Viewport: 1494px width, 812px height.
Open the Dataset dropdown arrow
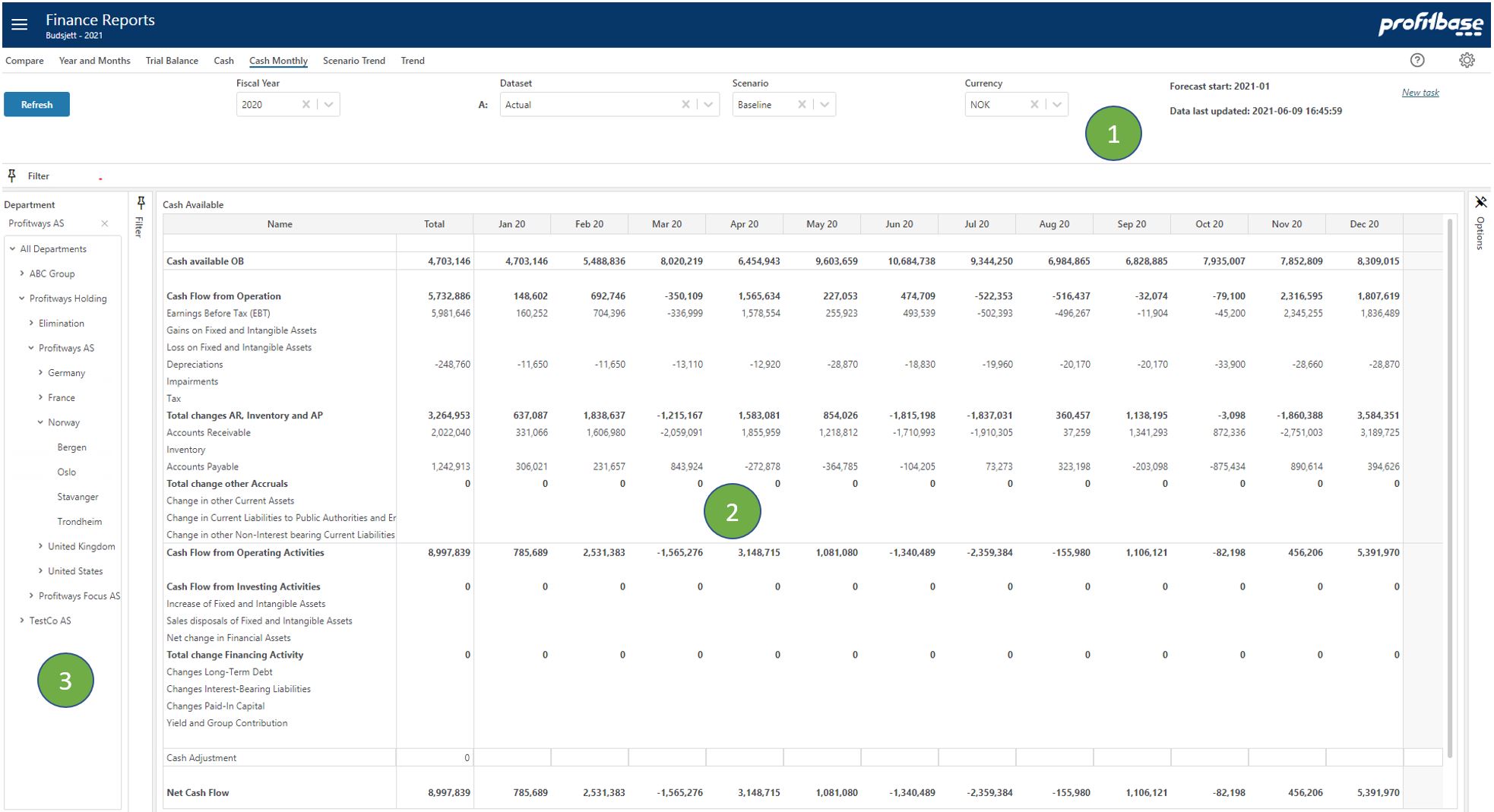(708, 105)
